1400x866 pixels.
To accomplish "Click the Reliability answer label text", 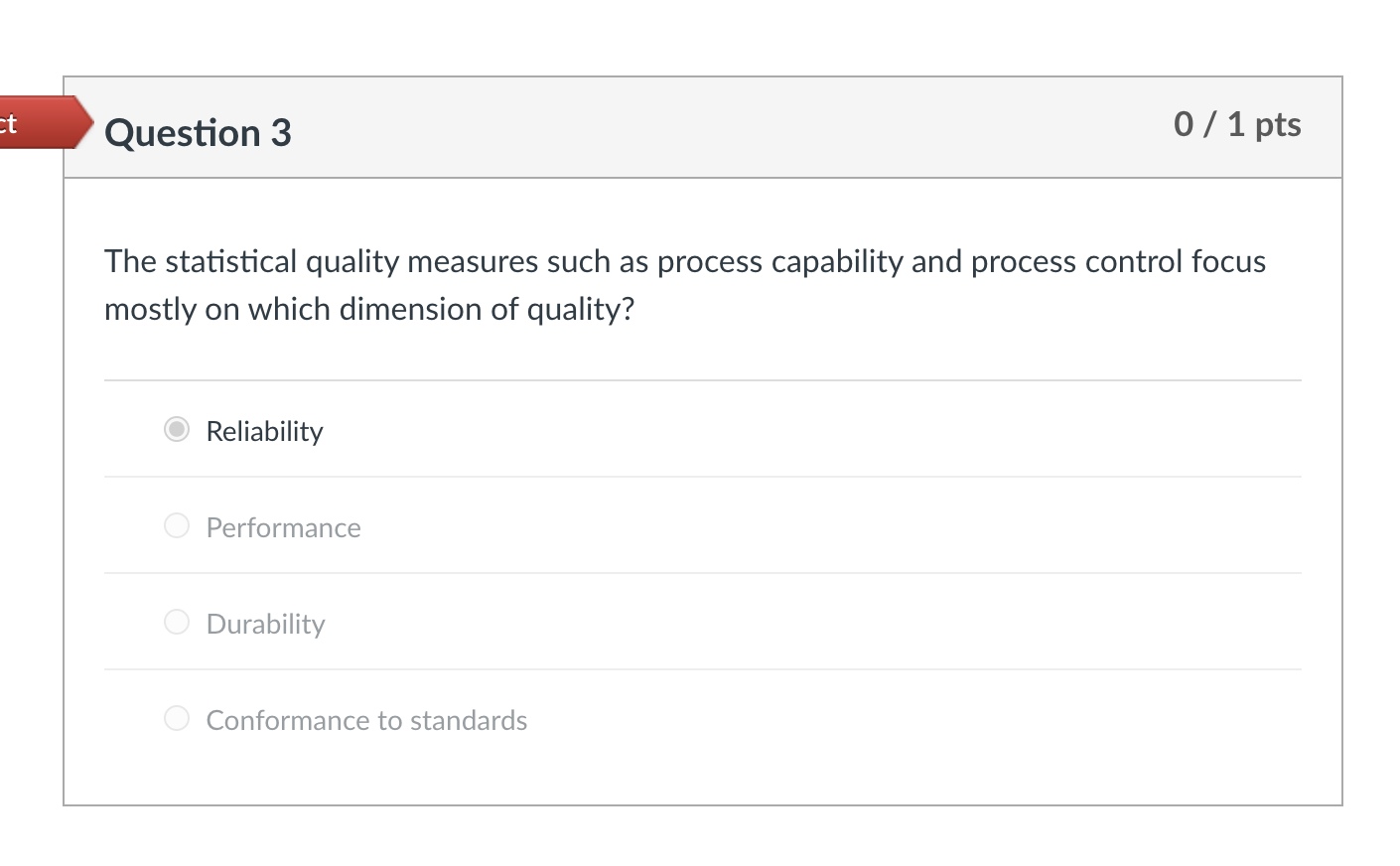I will [264, 431].
